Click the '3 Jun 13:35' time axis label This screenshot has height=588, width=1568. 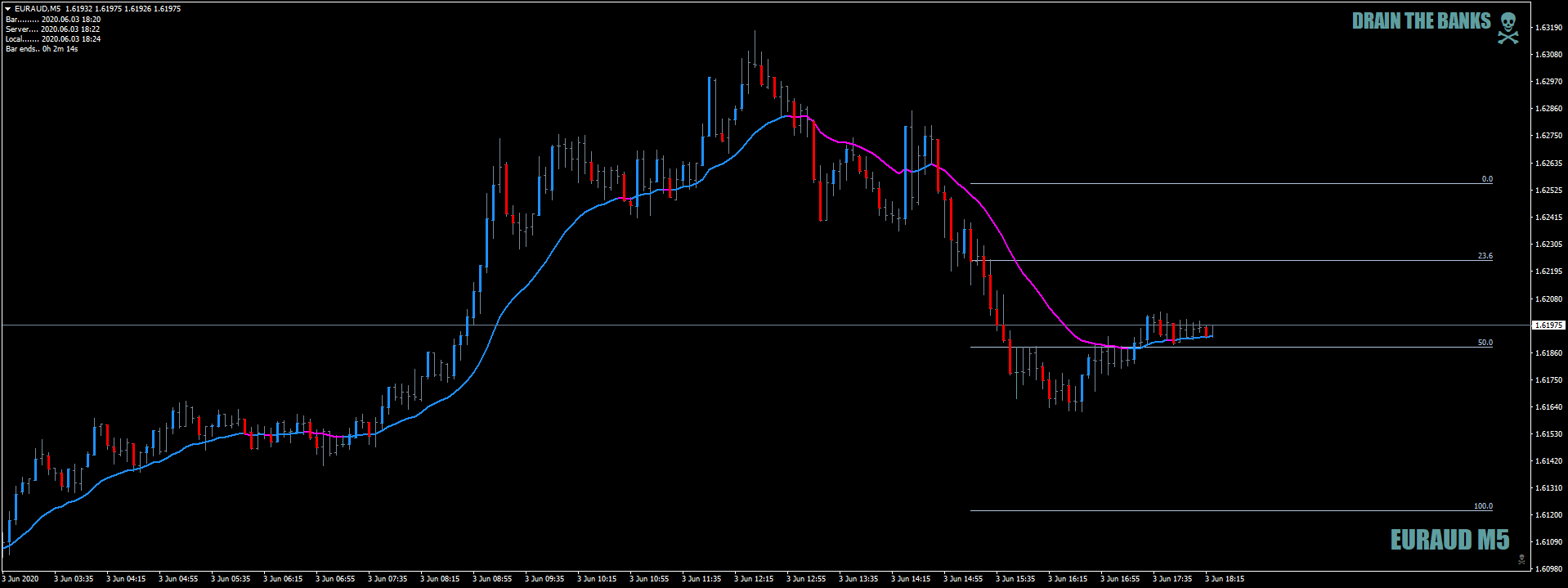858,579
